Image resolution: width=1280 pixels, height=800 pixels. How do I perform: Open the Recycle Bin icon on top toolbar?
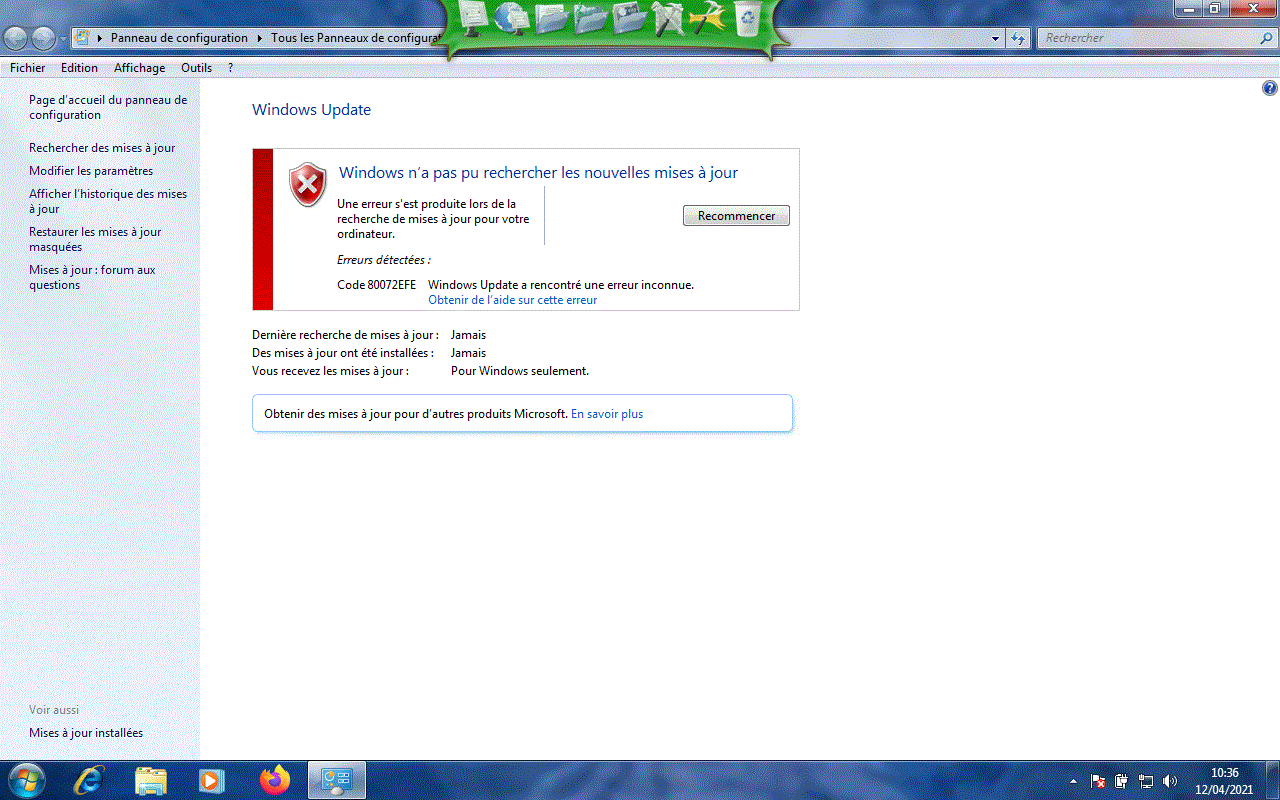pos(746,17)
